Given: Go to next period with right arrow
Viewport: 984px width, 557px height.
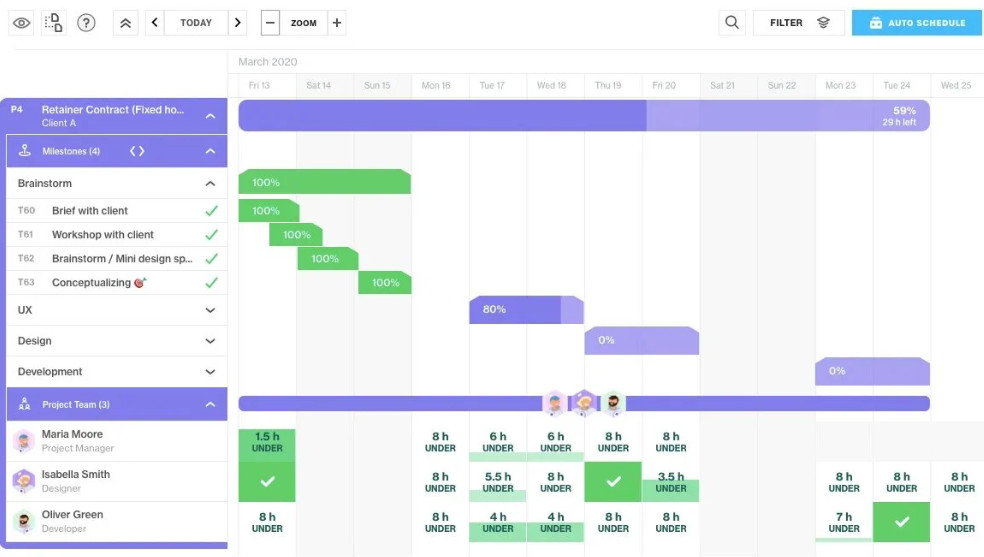Looking at the screenshot, I should [x=237, y=23].
